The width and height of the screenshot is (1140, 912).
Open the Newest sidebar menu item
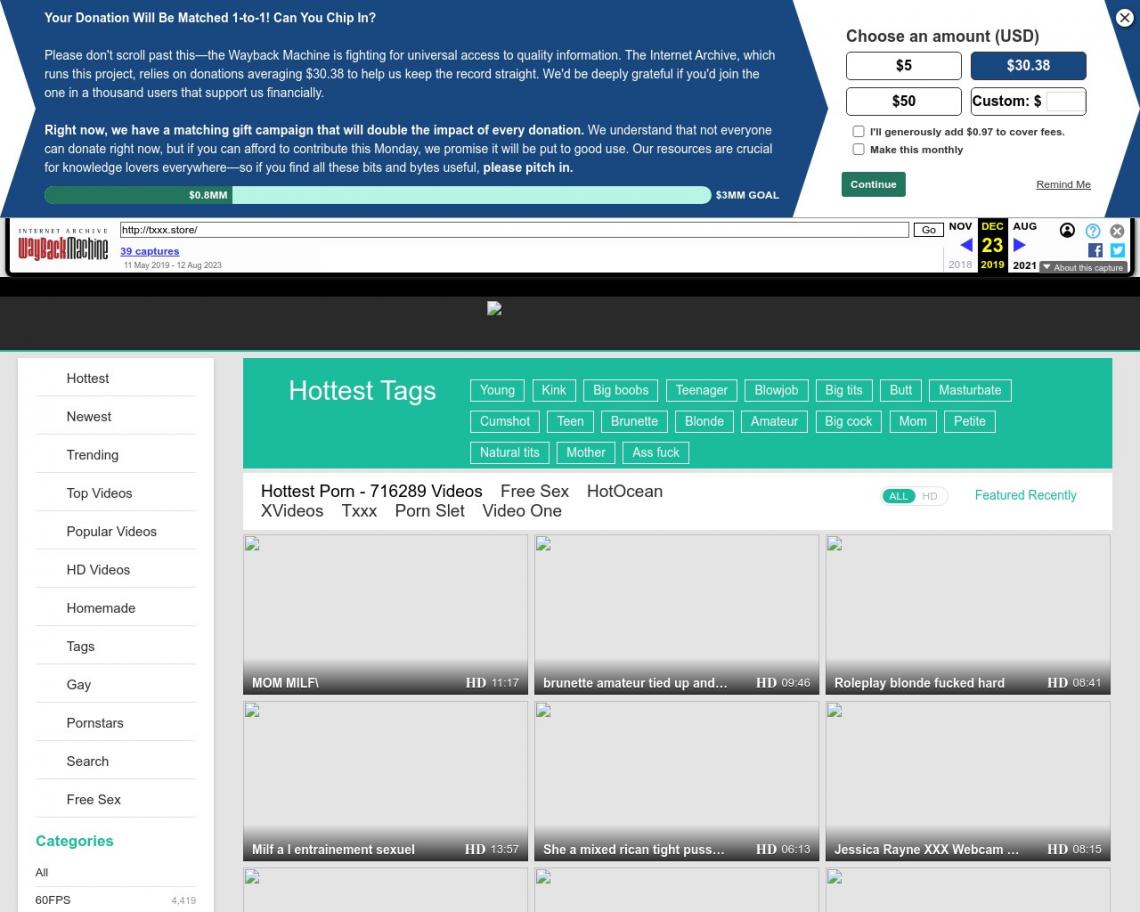coord(89,417)
